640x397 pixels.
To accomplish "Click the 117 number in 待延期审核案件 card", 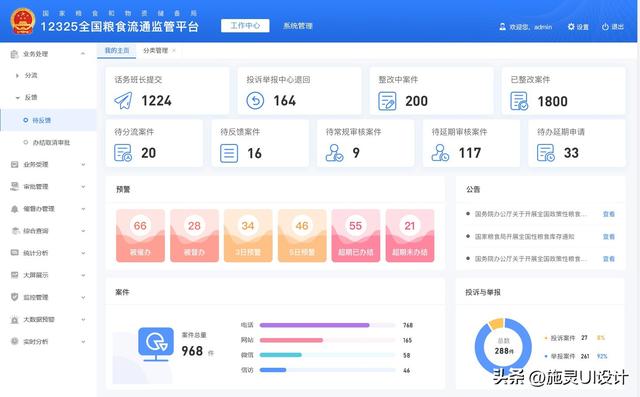I will pyautogui.click(x=470, y=153).
